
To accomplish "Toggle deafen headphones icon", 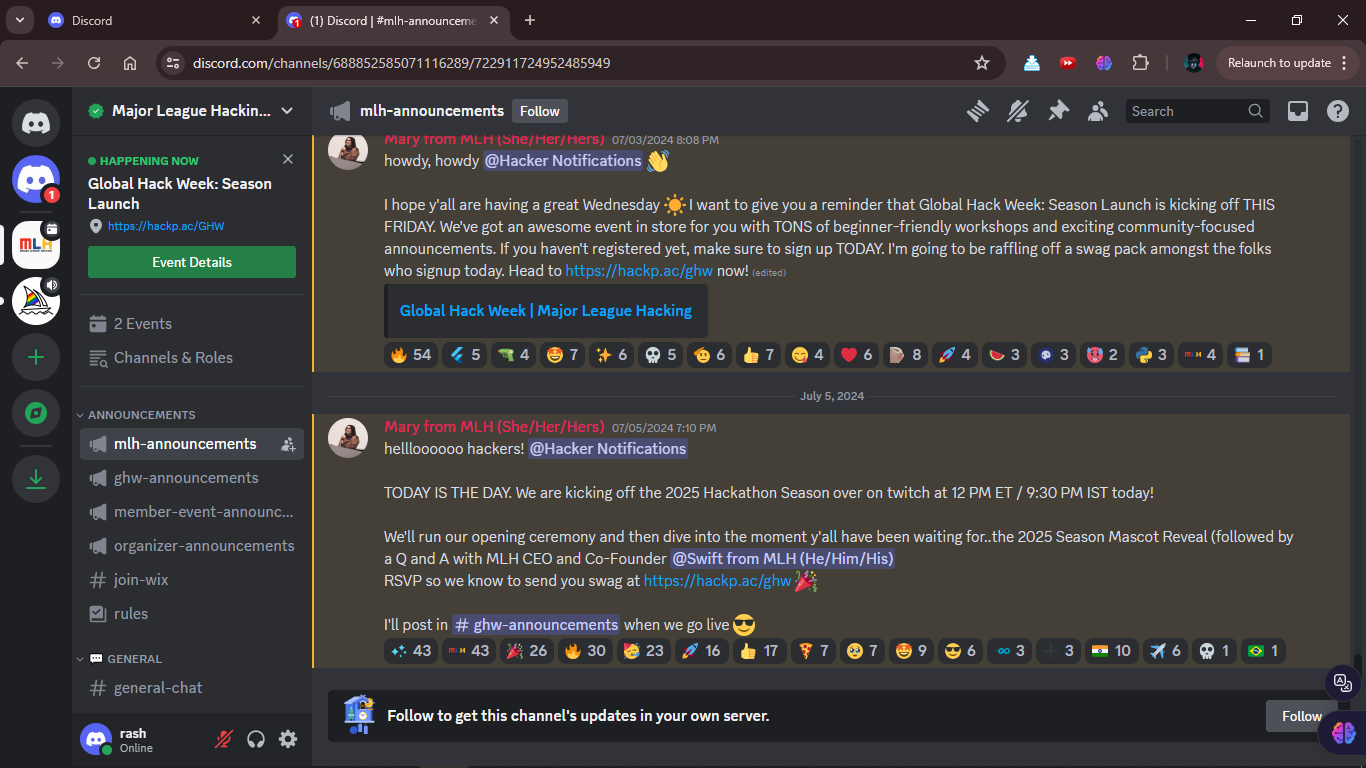I will pos(256,739).
